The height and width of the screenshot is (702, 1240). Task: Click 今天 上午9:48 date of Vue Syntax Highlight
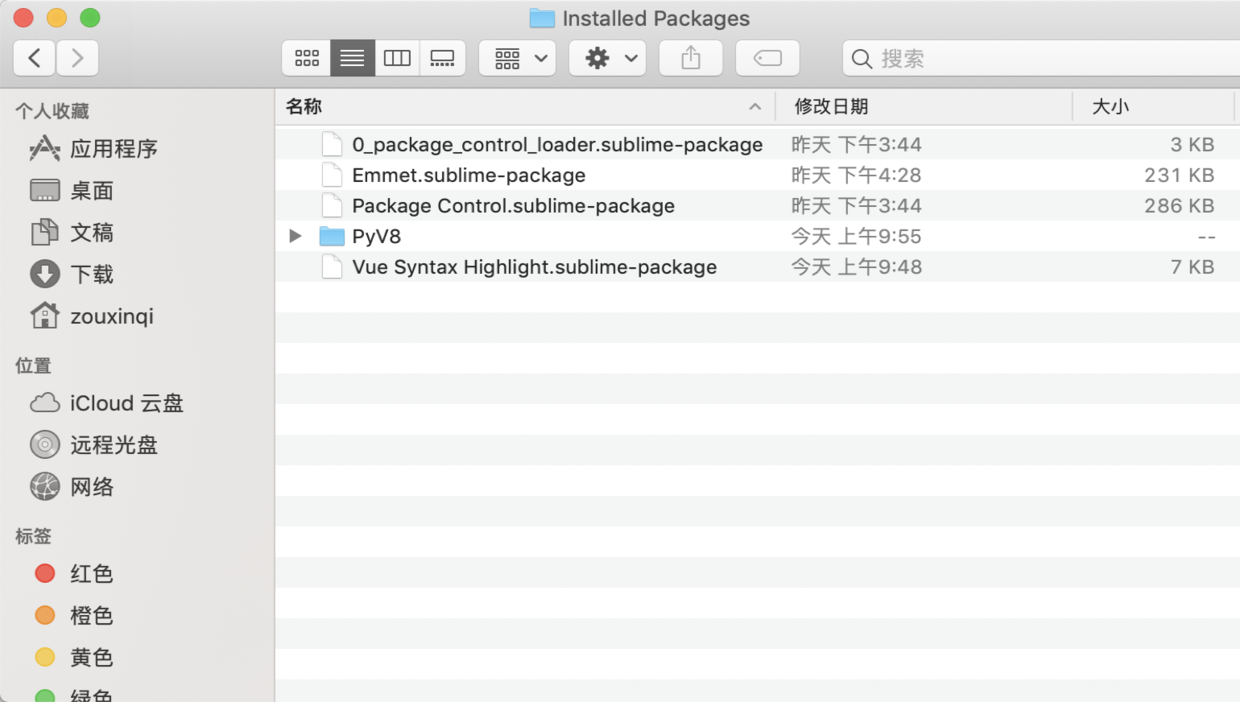856,268
